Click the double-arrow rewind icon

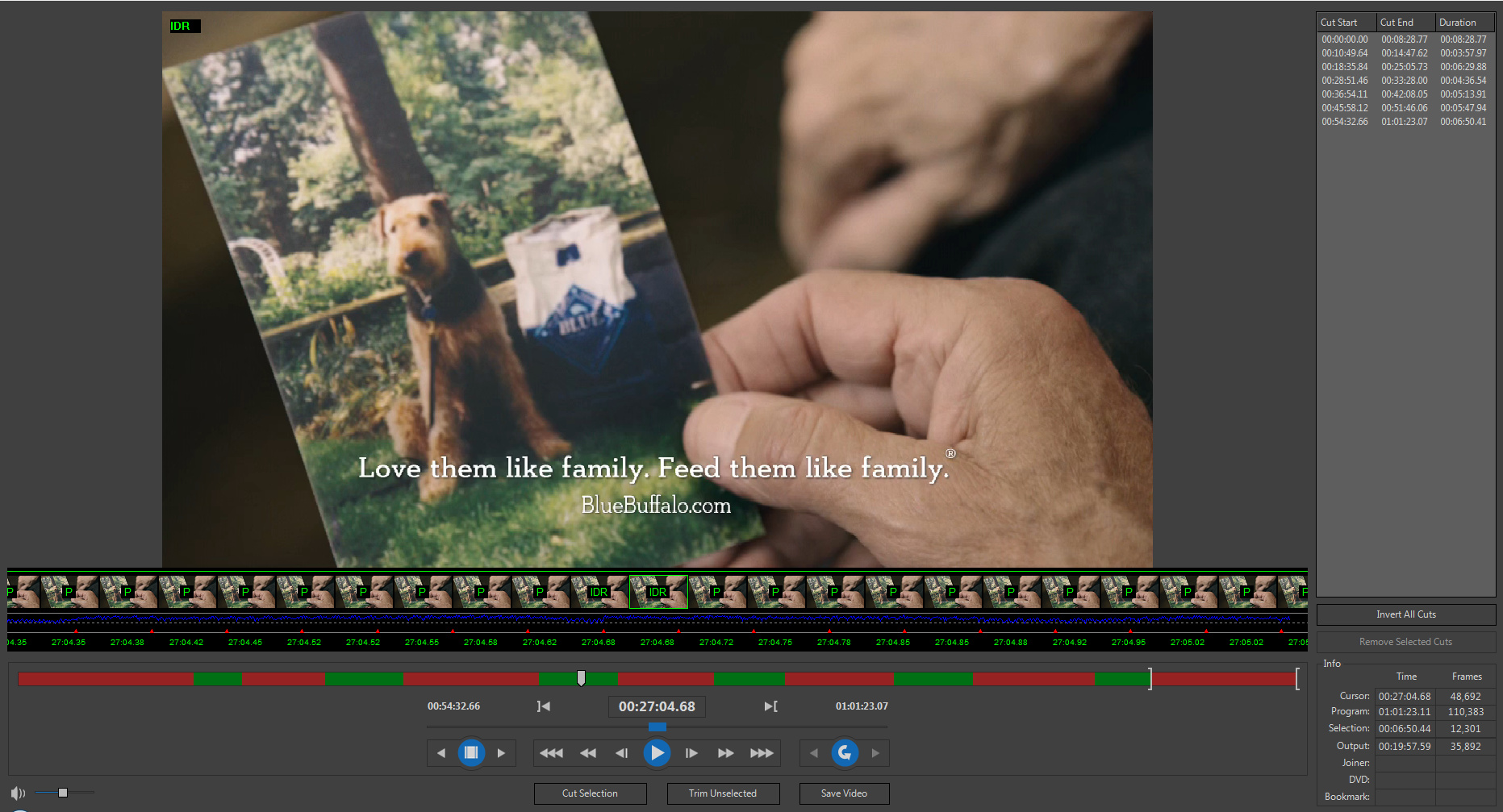588,753
